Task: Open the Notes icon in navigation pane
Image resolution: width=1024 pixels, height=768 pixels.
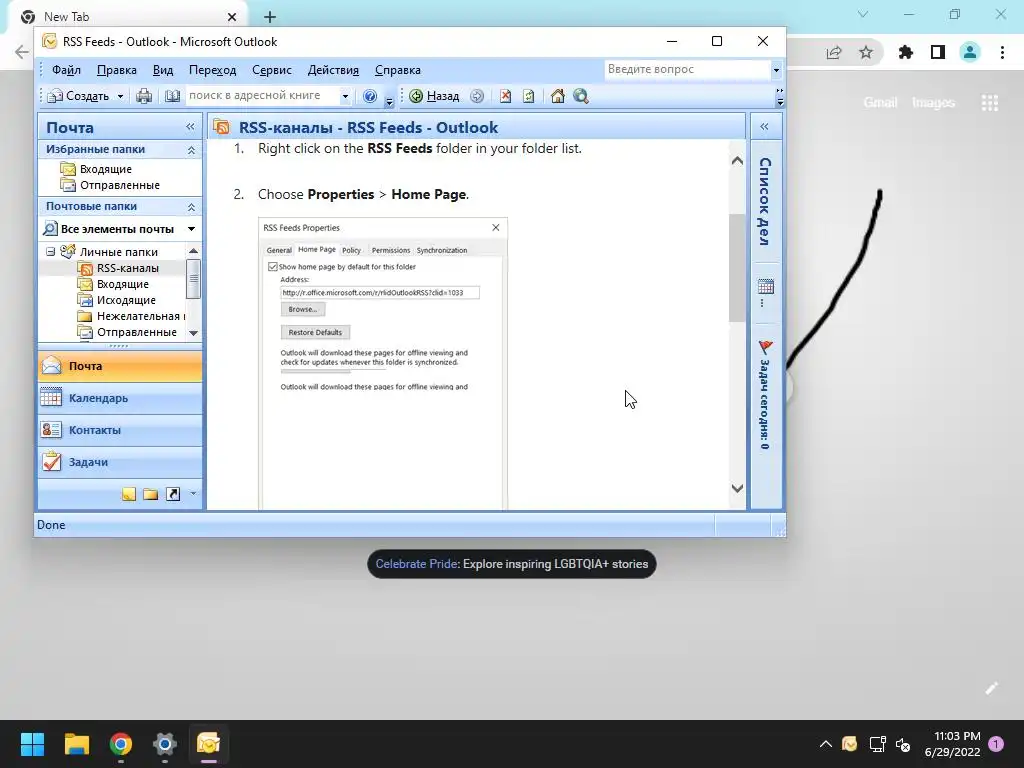Action: [x=129, y=494]
